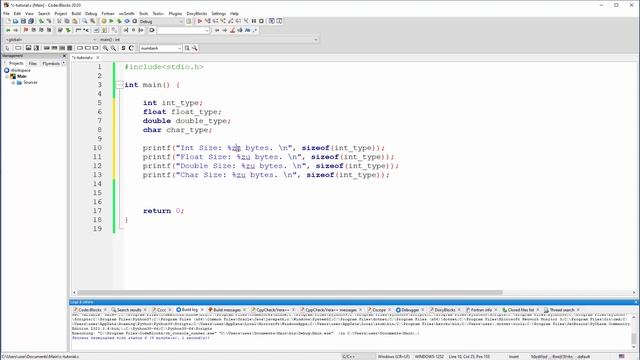This screenshot has height=360, width=640.
Task: Switch to the Cppcheck/Vera++ messages tab
Action: (330, 310)
